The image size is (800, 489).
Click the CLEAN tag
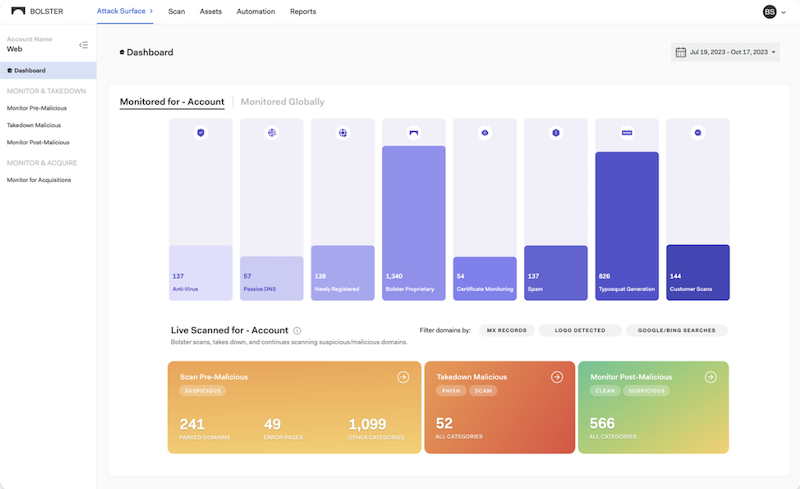tap(605, 390)
